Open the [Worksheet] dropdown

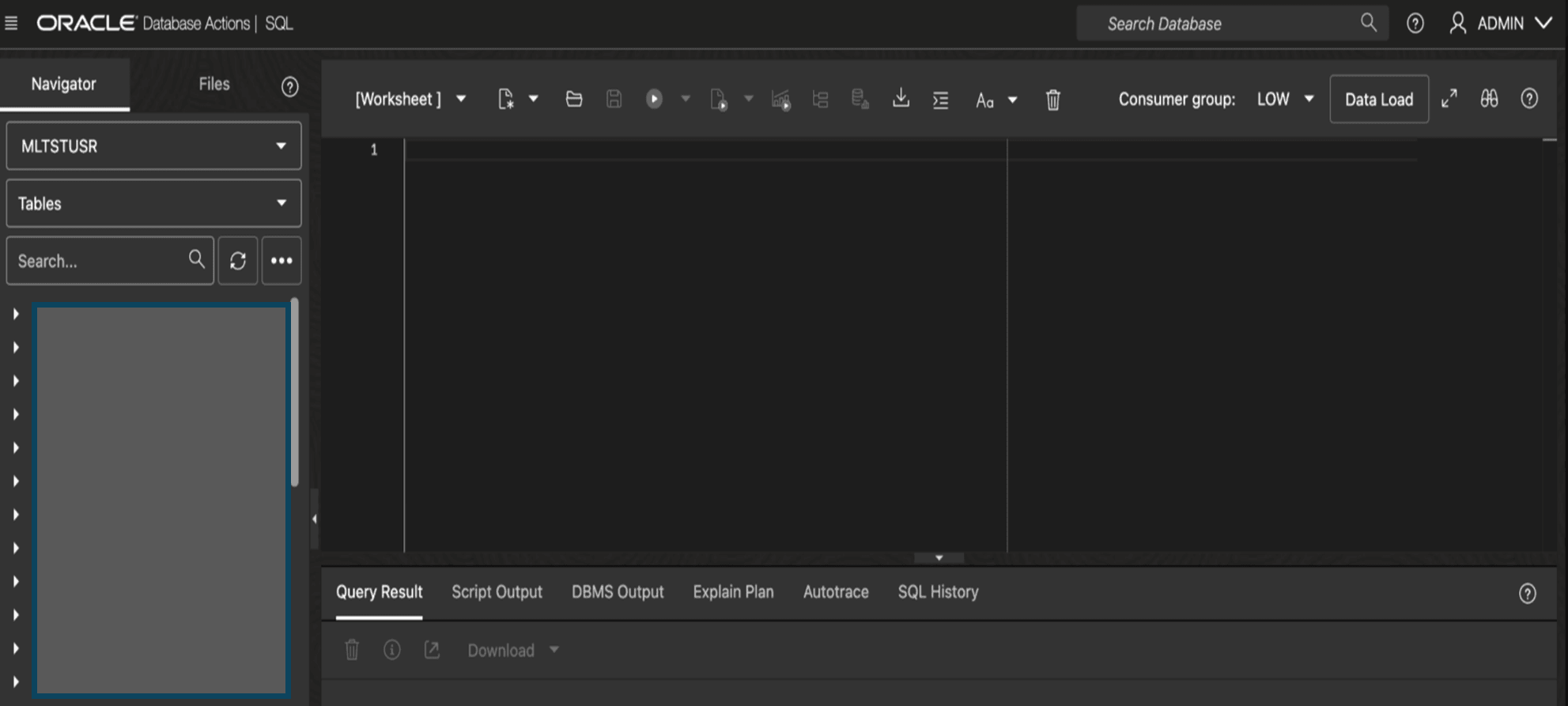[x=410, y=99]
